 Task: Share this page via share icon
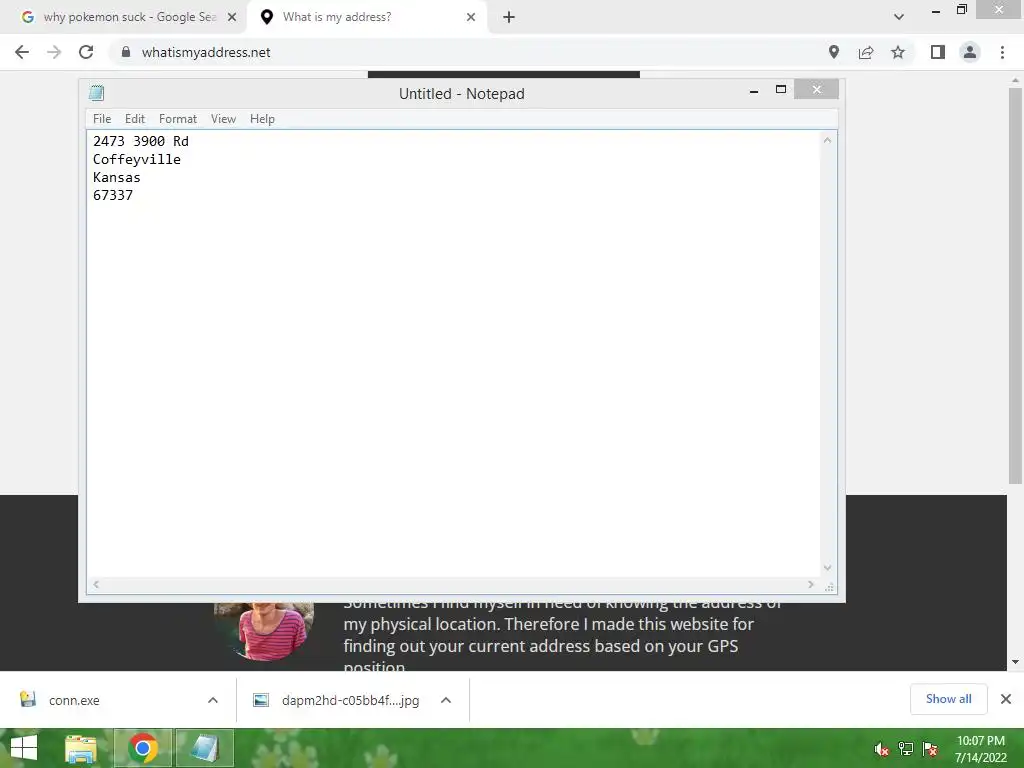pos(866,52)
